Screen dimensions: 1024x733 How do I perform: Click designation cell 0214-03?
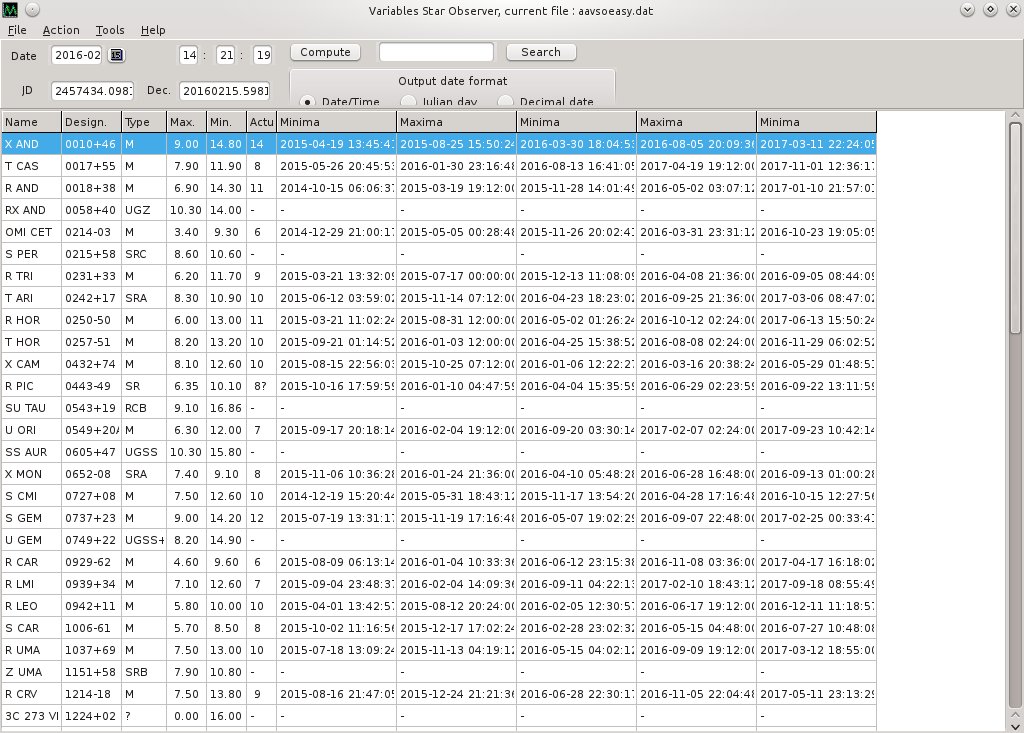tap(91, 232)
